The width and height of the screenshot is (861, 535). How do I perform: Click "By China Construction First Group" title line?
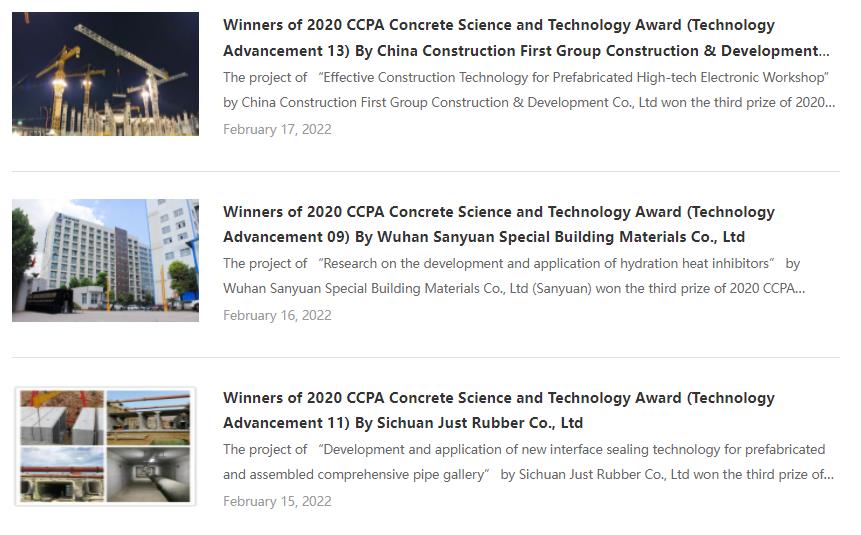pos(525,51)
